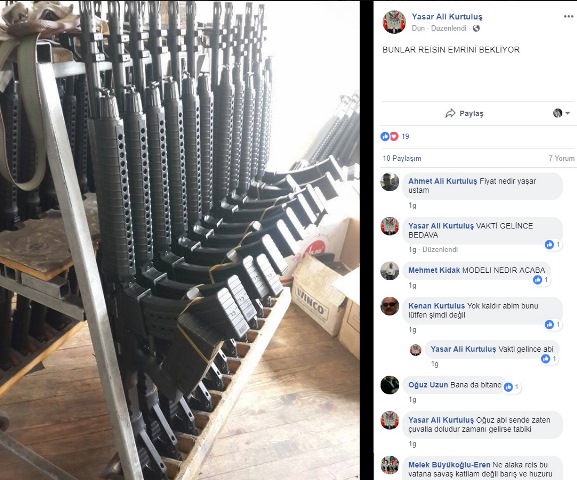Image resolution: width=577 pixels, height=480 pixels.
Task: Click Kenan Kurtuluş's comment avatar
Action: tap(390, 306)
